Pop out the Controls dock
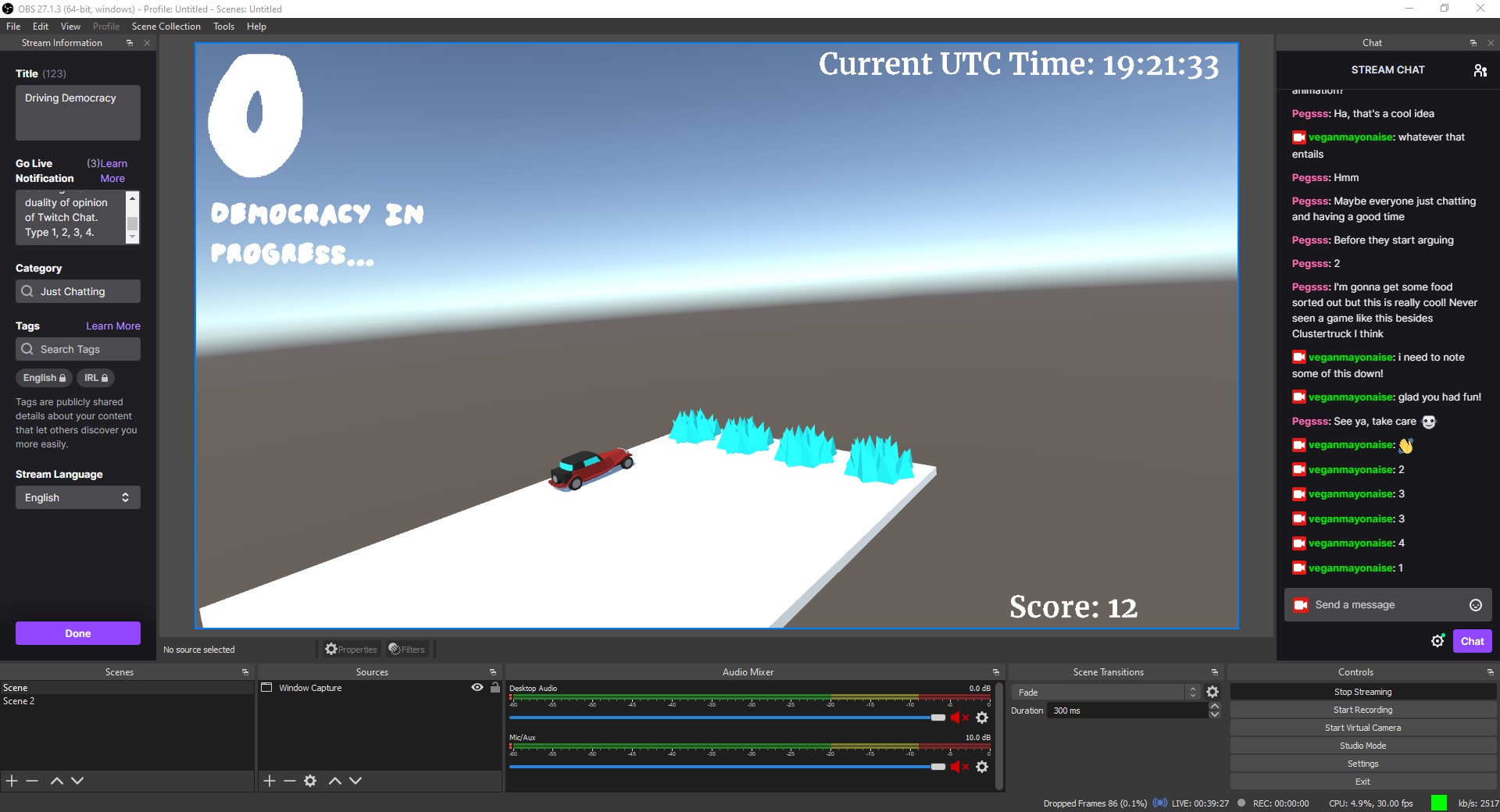 pos(1491,672)
